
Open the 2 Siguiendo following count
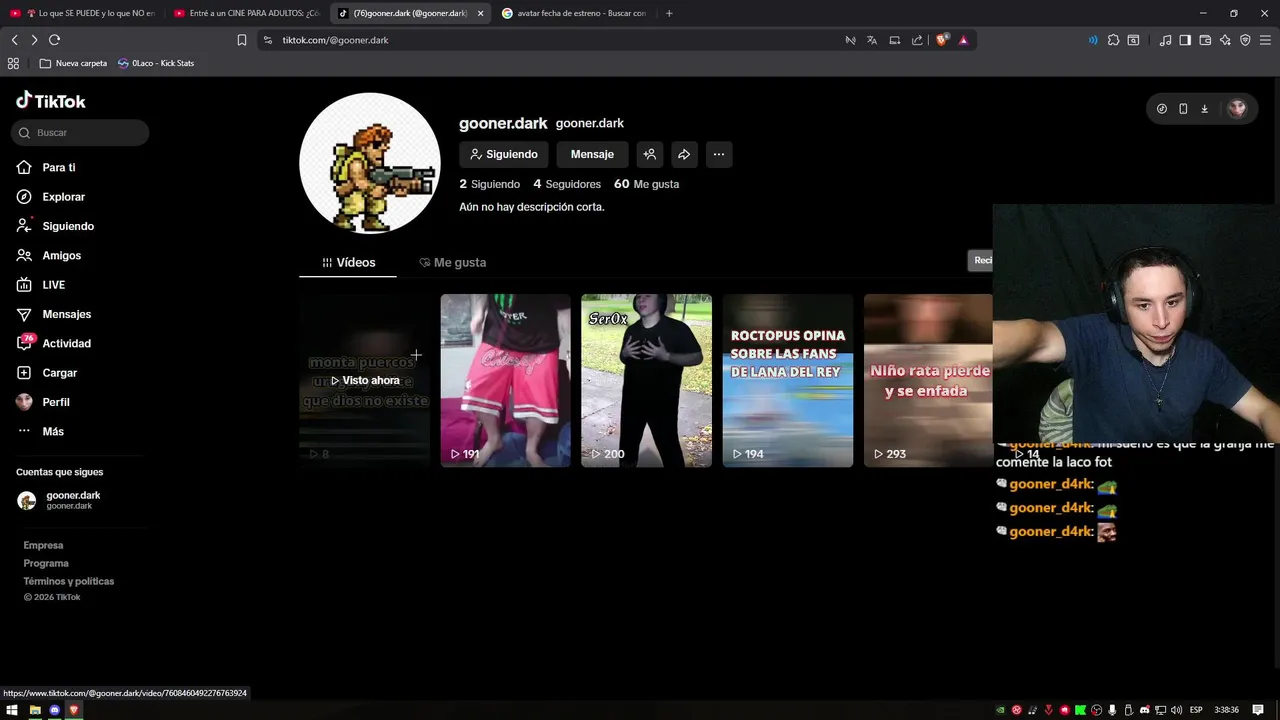click(489, 184)
